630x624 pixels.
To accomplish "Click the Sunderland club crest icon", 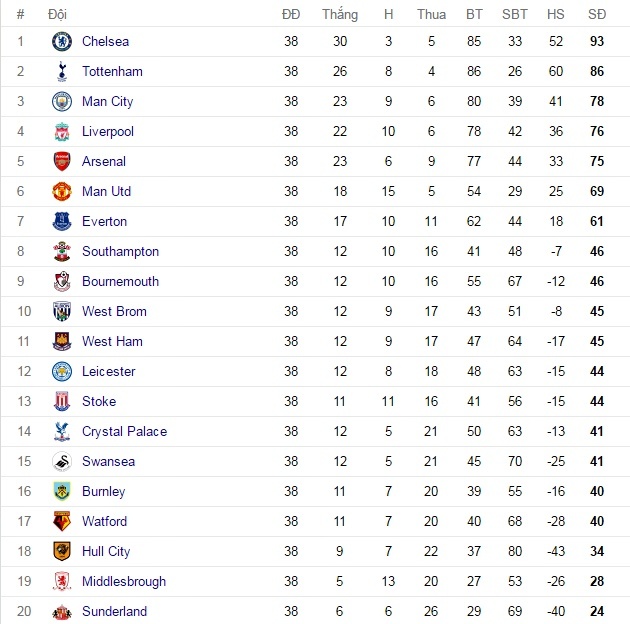I will point(62,612).
